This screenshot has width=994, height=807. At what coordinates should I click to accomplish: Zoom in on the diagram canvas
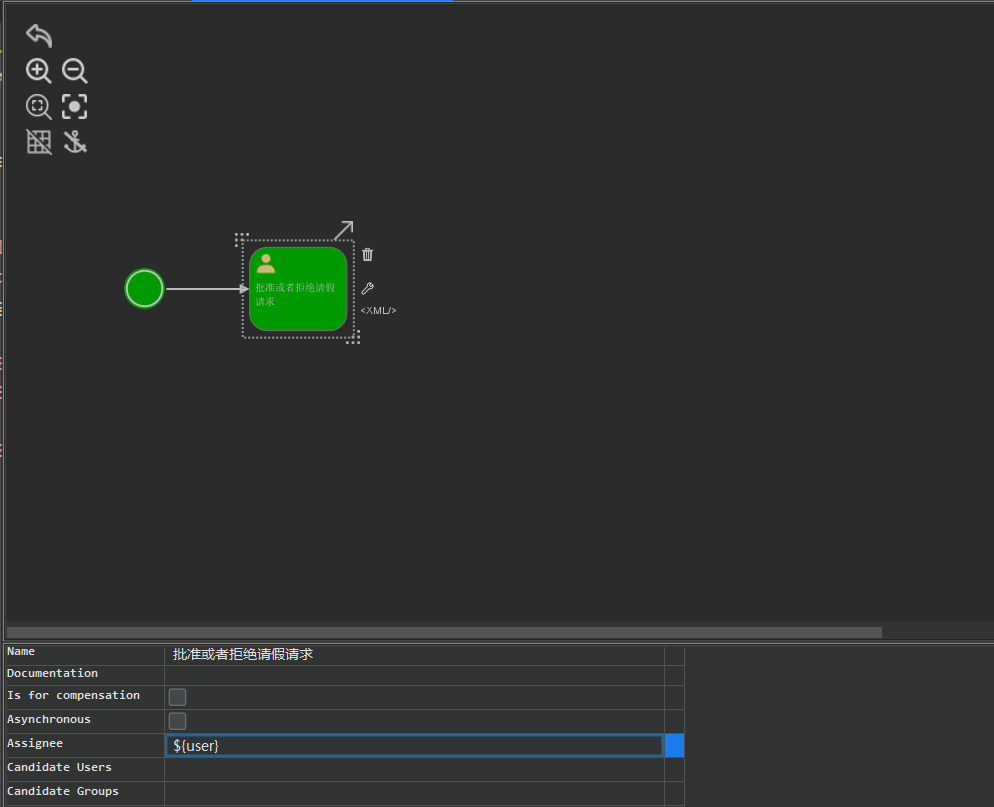point(38,71)
